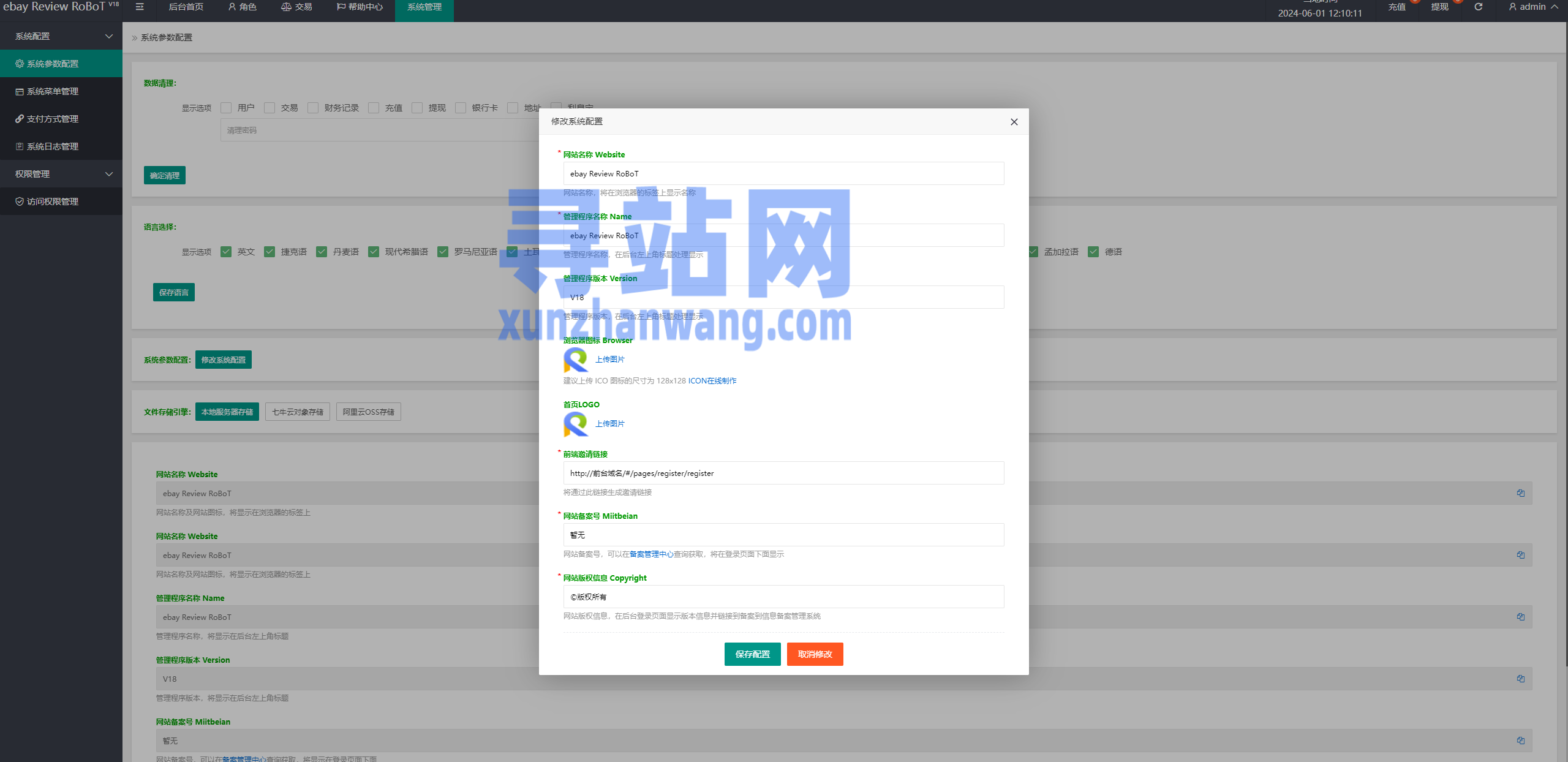The width and height of the screenshot is (1568, 762).
Task: Open the admin user menu
Action: pyautogui.click(x=1533, y=7)
